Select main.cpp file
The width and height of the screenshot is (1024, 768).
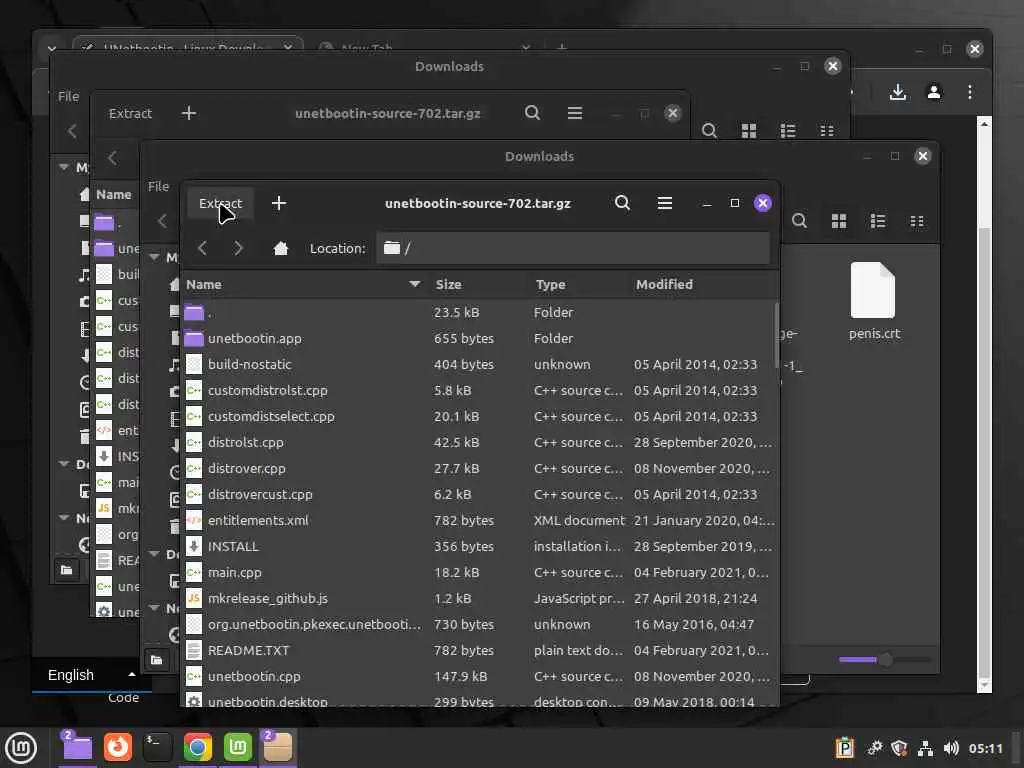click(479, 573)
